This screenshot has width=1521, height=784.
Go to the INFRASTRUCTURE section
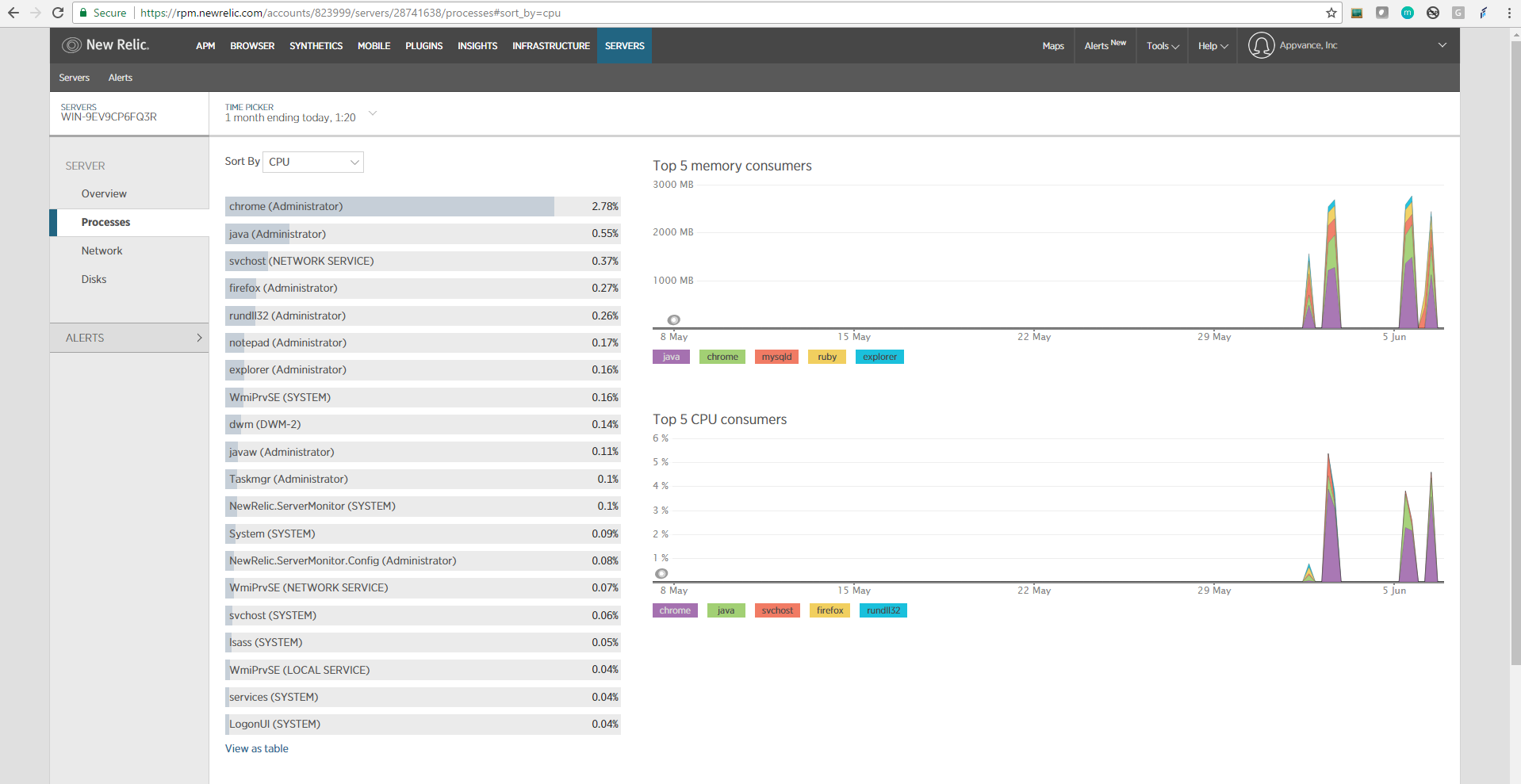[x=551, y=46]
